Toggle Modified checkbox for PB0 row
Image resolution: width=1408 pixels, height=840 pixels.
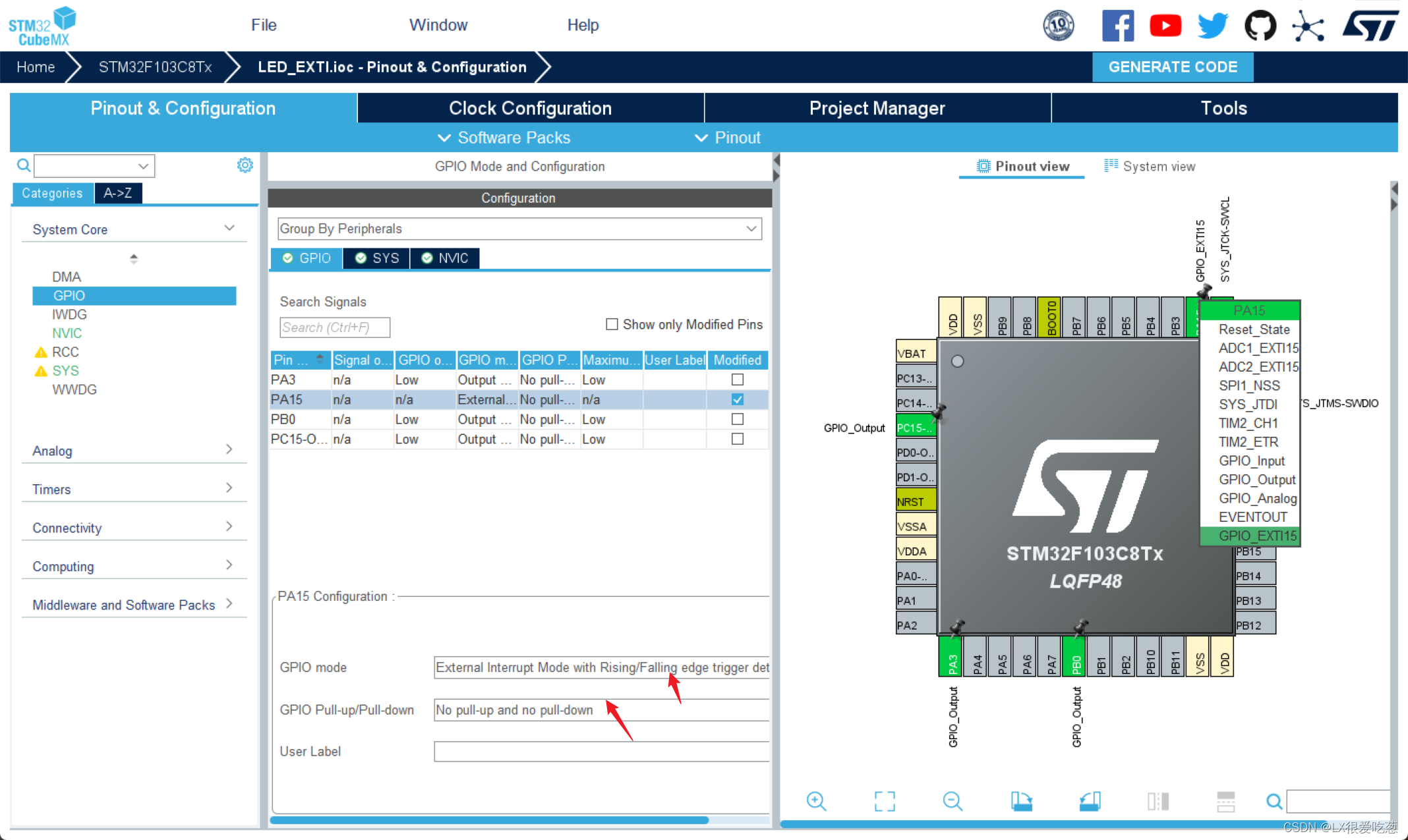[x=738, y=419]
